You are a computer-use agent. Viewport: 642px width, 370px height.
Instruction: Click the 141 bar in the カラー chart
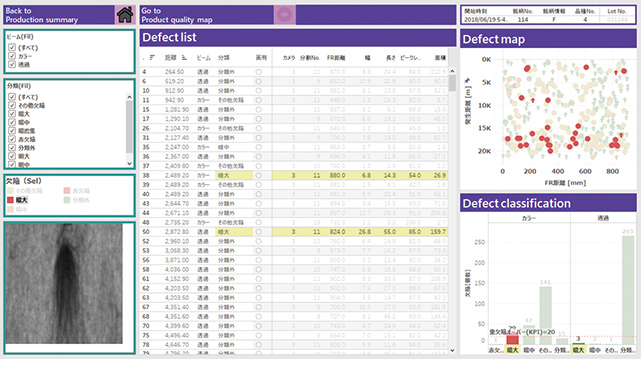[x=545, y=316]
